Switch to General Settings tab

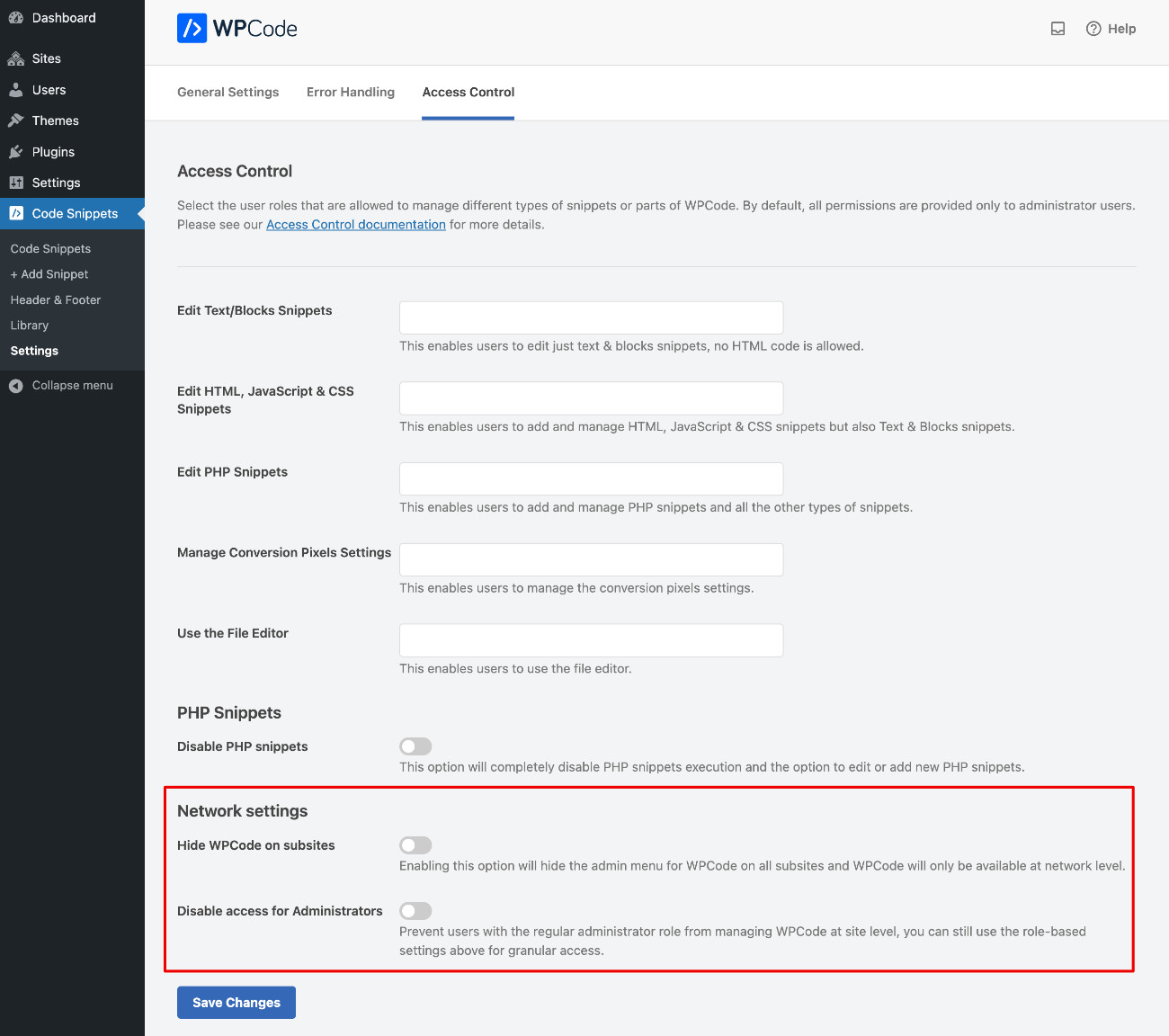pos(228,92)
